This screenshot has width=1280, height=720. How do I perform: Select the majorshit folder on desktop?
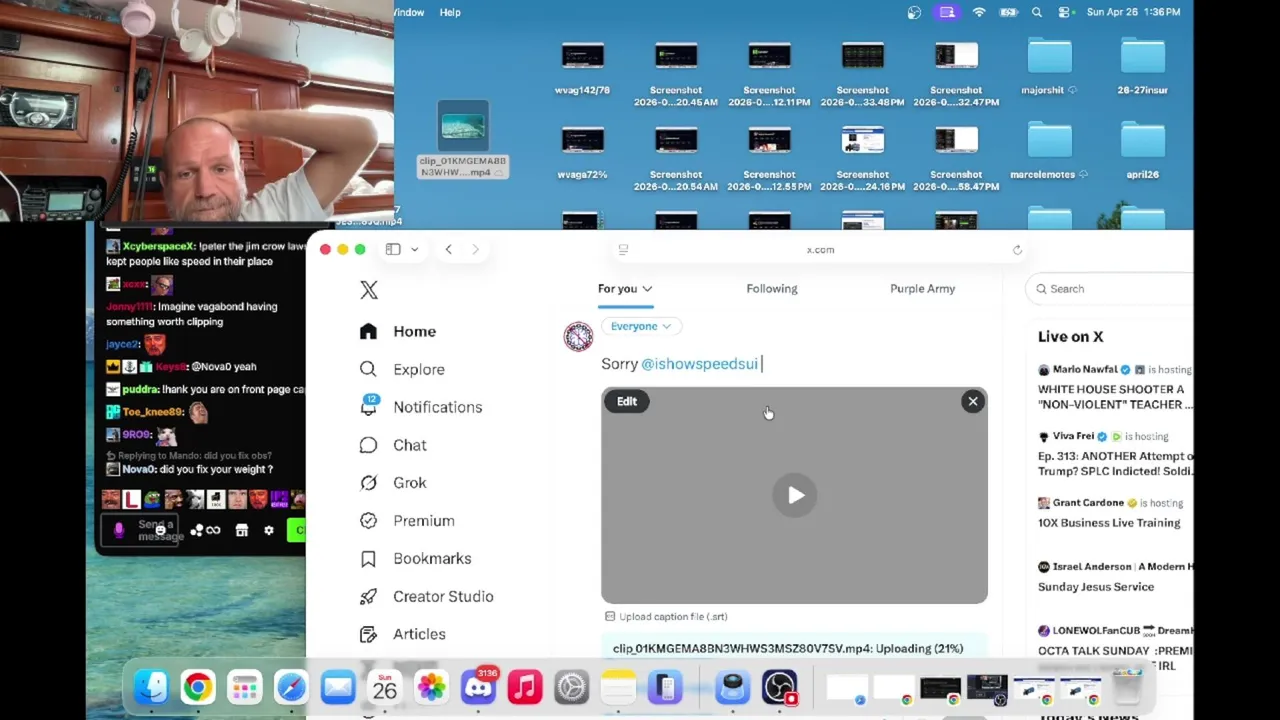pos(1049,67)
